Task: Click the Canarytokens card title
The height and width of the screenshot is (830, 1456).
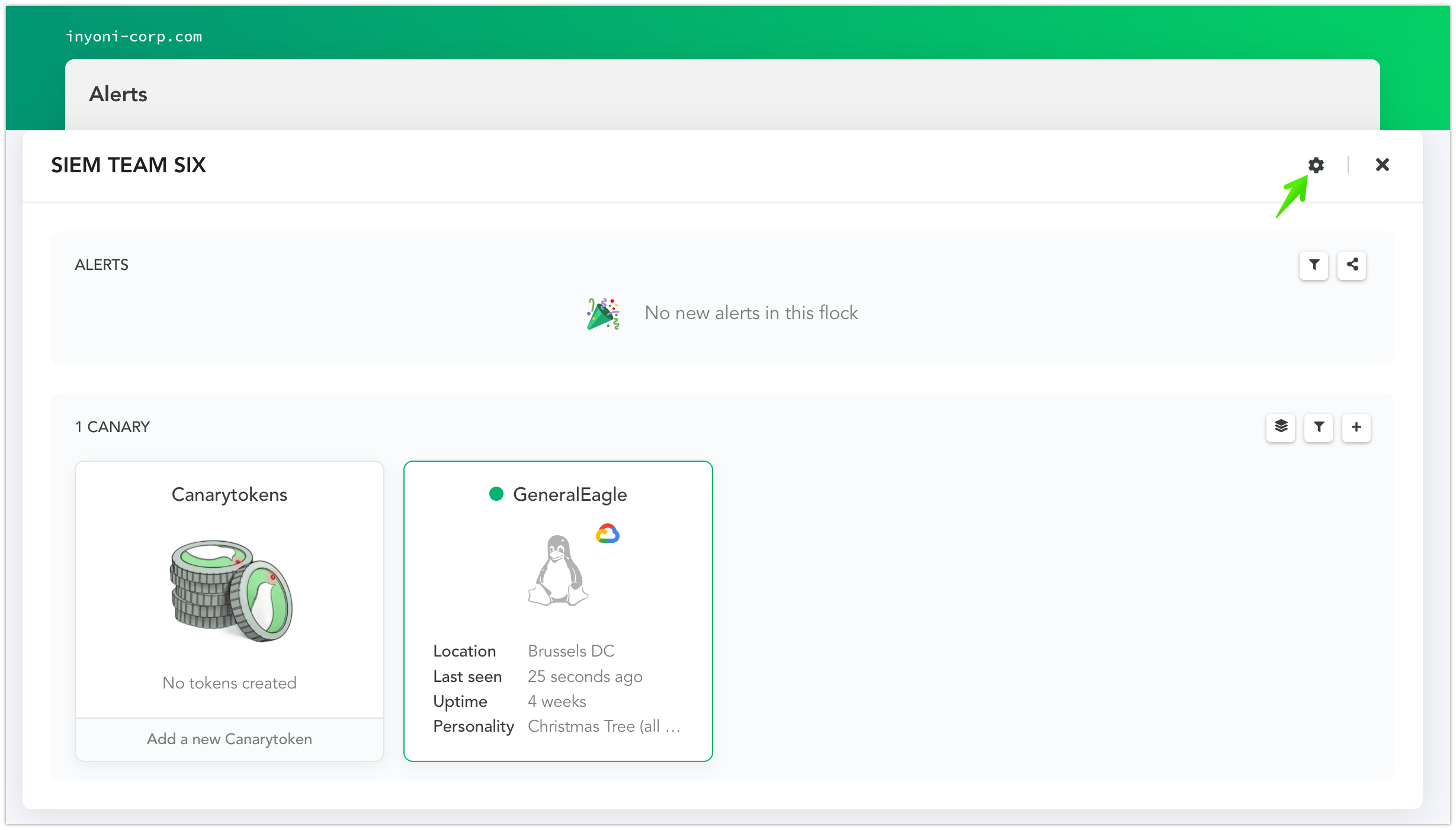Action: [x=229, y=494]
